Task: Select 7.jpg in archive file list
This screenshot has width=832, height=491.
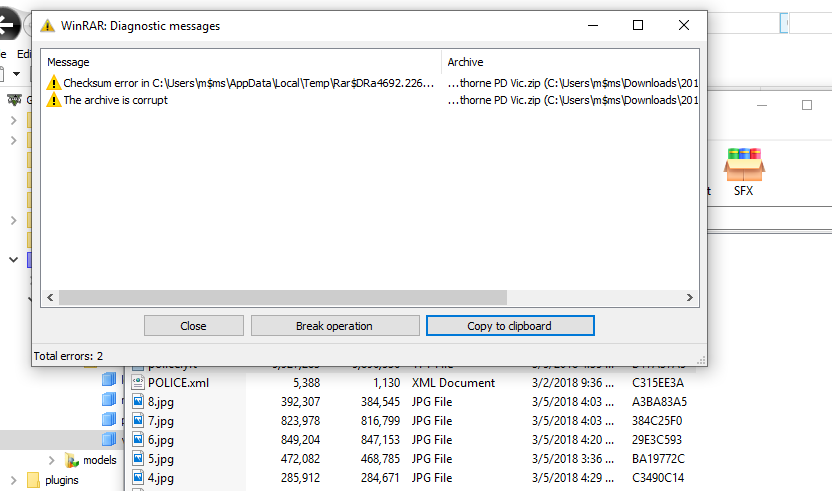Action: pyautogui.click(x=161, y=421)
